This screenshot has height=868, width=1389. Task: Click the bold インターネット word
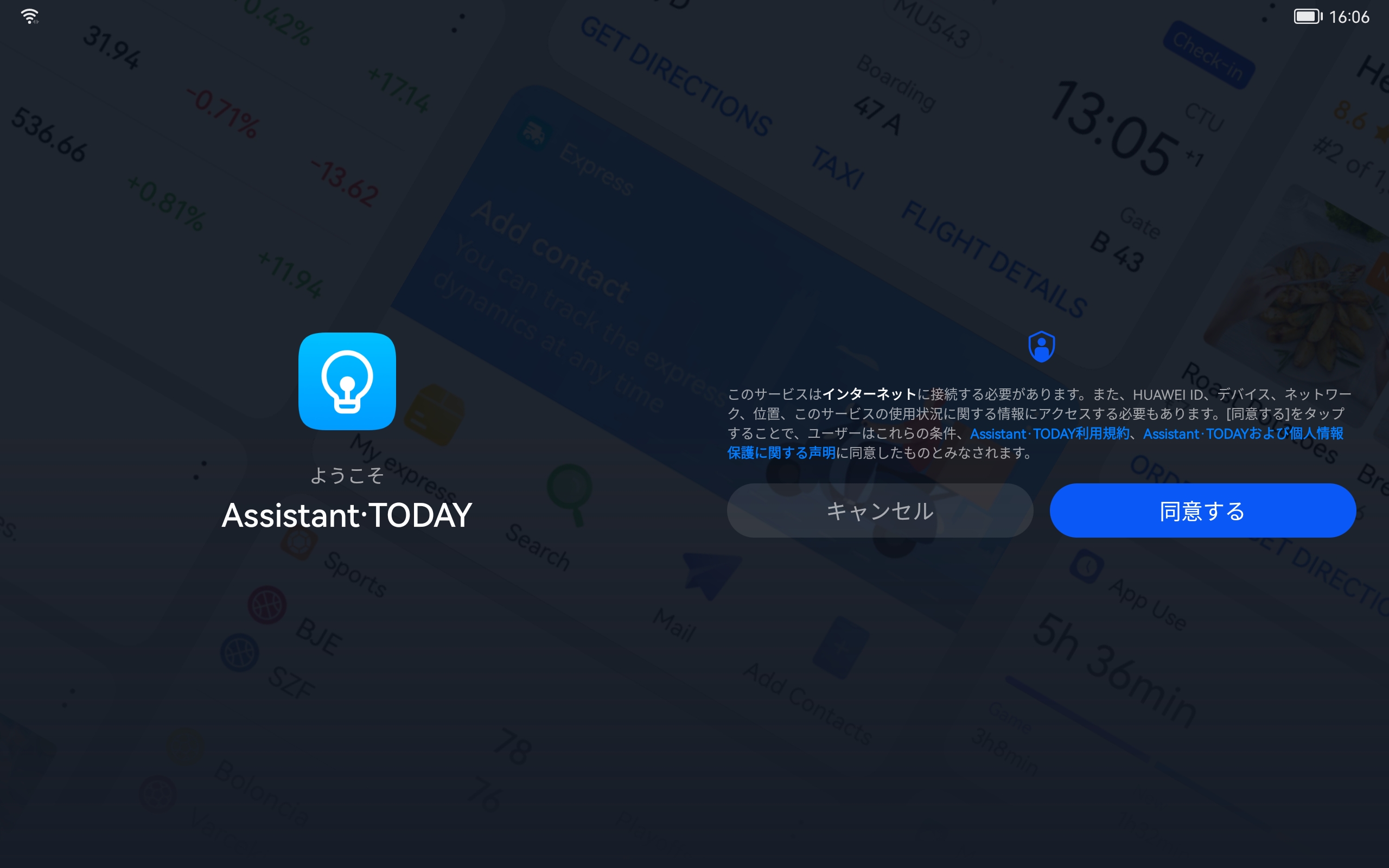870,394
